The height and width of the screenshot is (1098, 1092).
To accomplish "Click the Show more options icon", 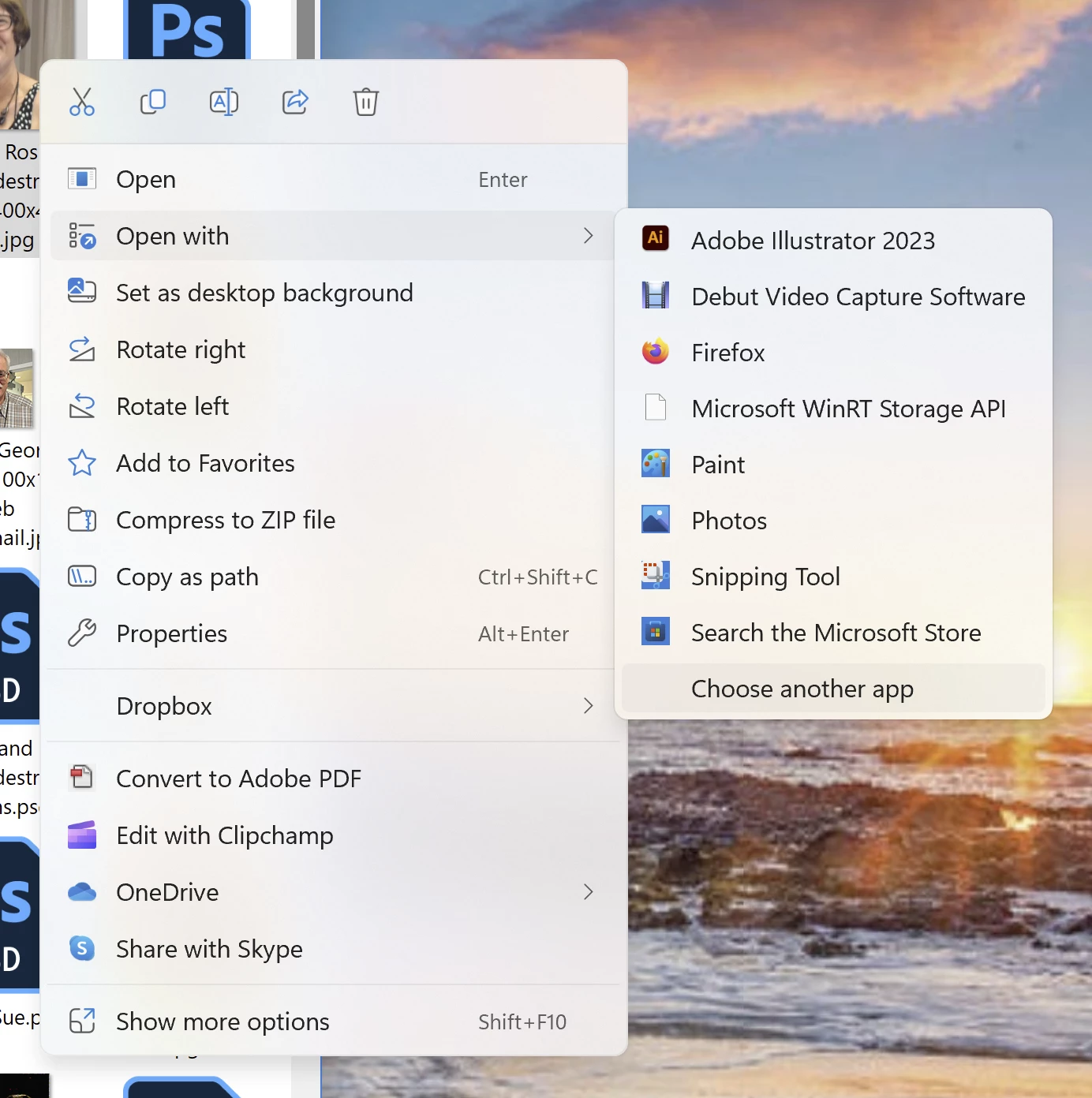I will [x=82, y=1021].
